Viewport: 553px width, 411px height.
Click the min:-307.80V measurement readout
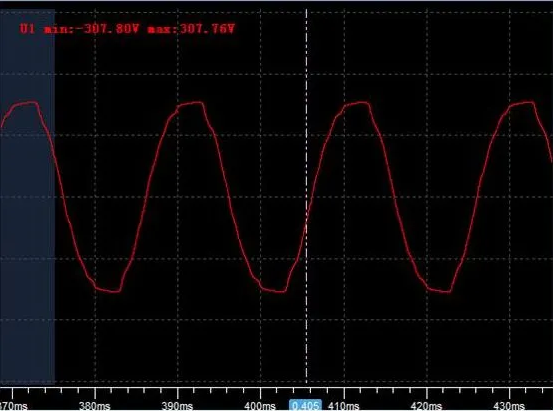(x=92, y=29)
